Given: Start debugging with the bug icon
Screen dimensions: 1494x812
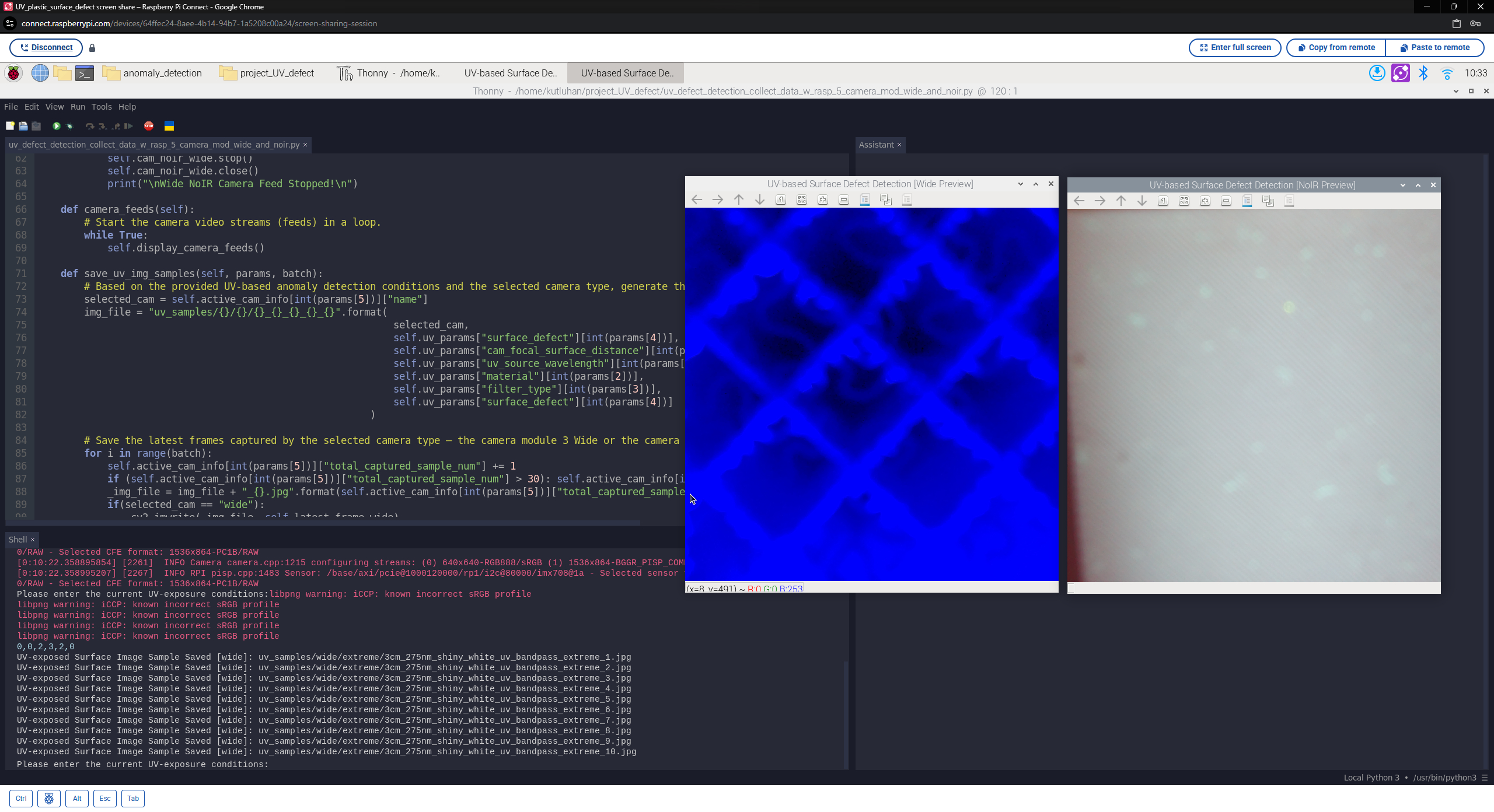Looking at the screenshot, I should click(70, 127).
